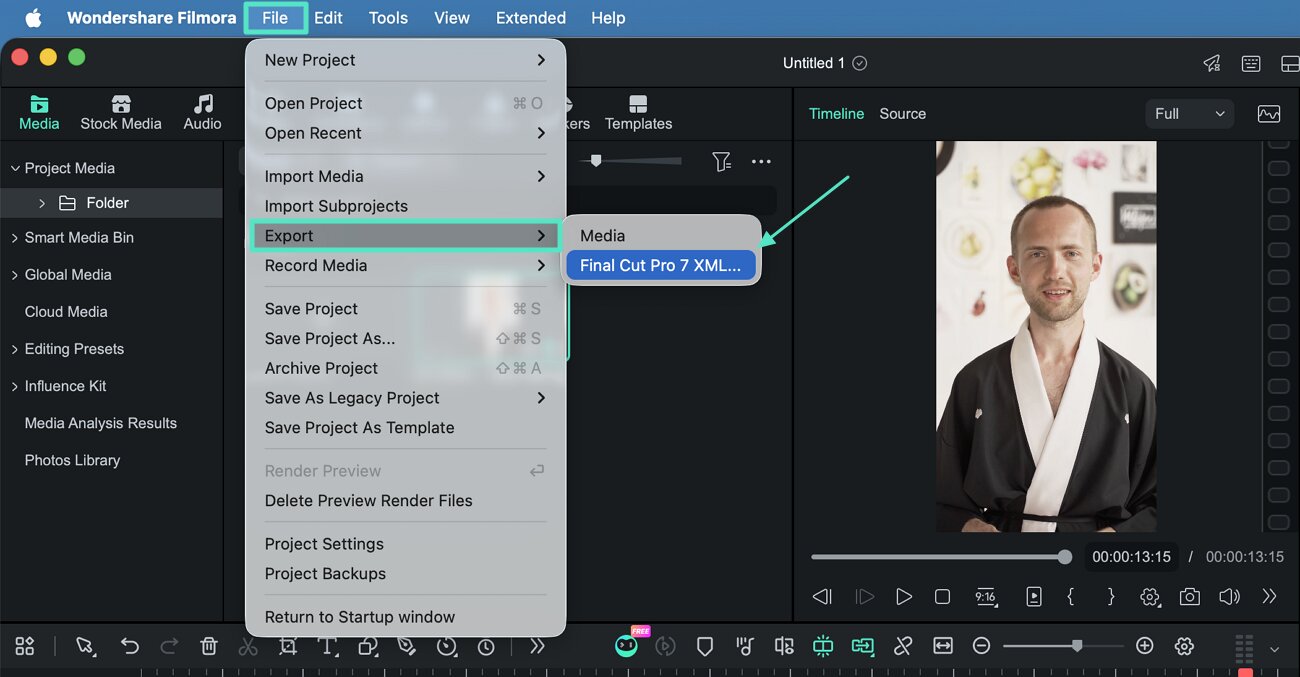Image resolution: width=1300 pixels, height=677 pixels.
Task: Open the Tools menu in menu bar
Action: 388,18
